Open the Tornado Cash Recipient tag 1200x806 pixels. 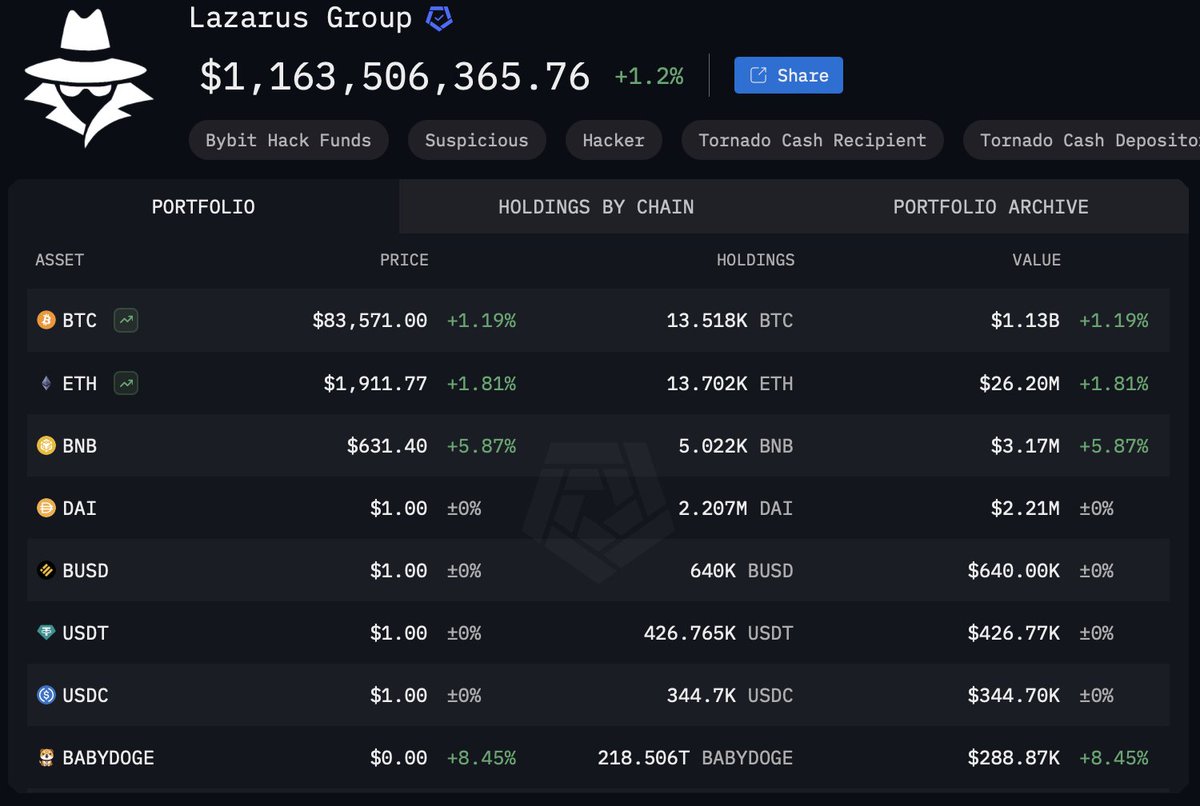click(812, 140)
